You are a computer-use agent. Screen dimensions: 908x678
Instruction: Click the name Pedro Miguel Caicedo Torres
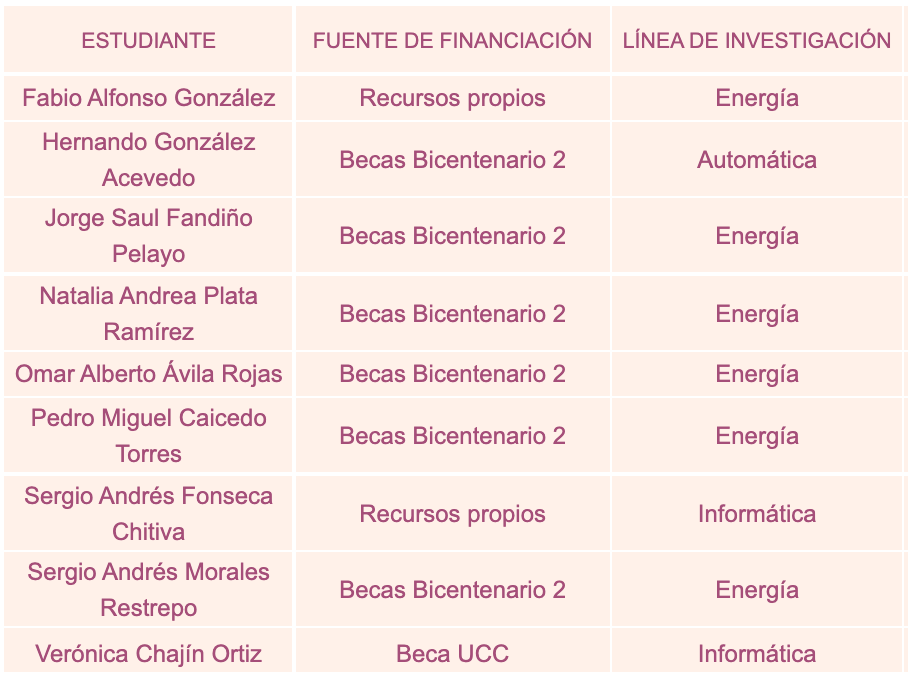click(148, 436)
